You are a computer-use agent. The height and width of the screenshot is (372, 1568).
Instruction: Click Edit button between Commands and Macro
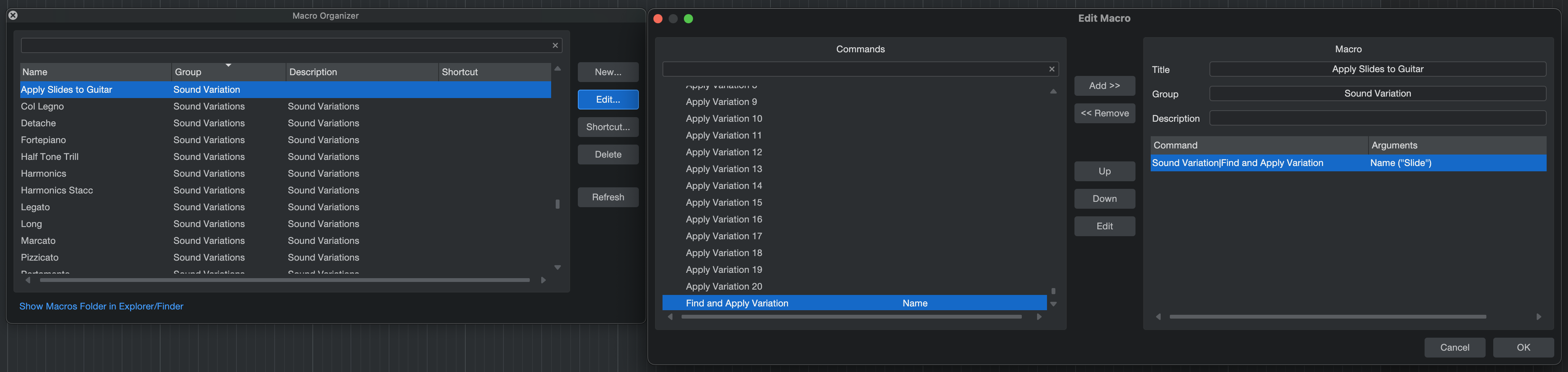pos(1104,226)
